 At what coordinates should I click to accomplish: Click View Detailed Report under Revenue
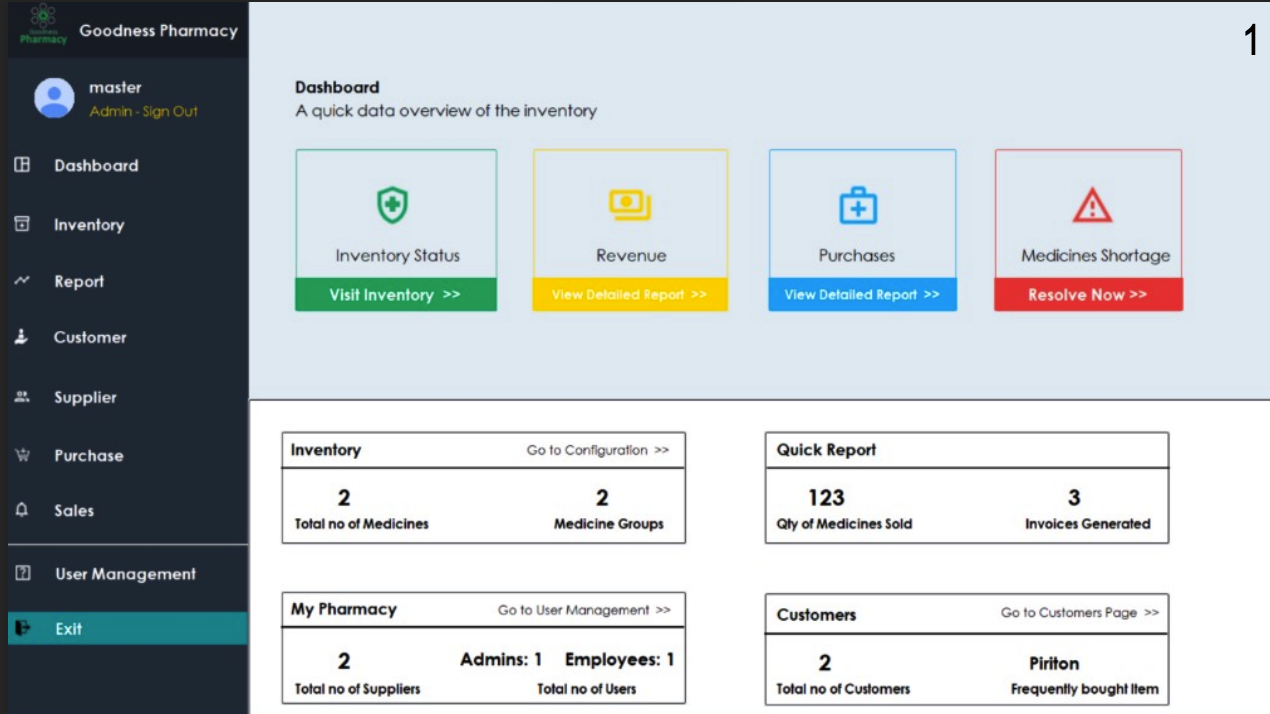click(629, 295)
